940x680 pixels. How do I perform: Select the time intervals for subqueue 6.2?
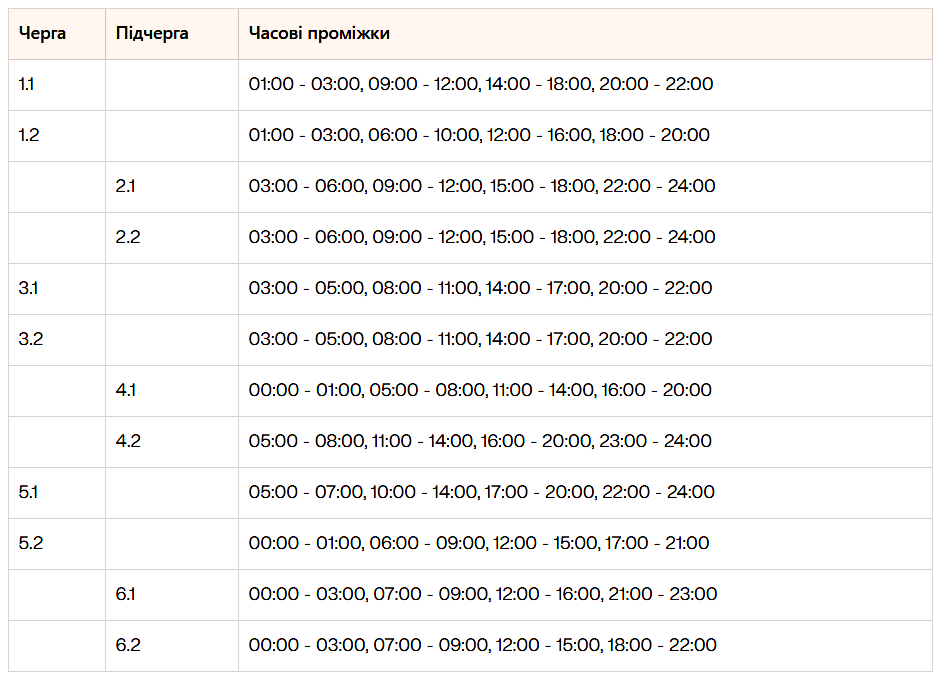pos(482,645)
